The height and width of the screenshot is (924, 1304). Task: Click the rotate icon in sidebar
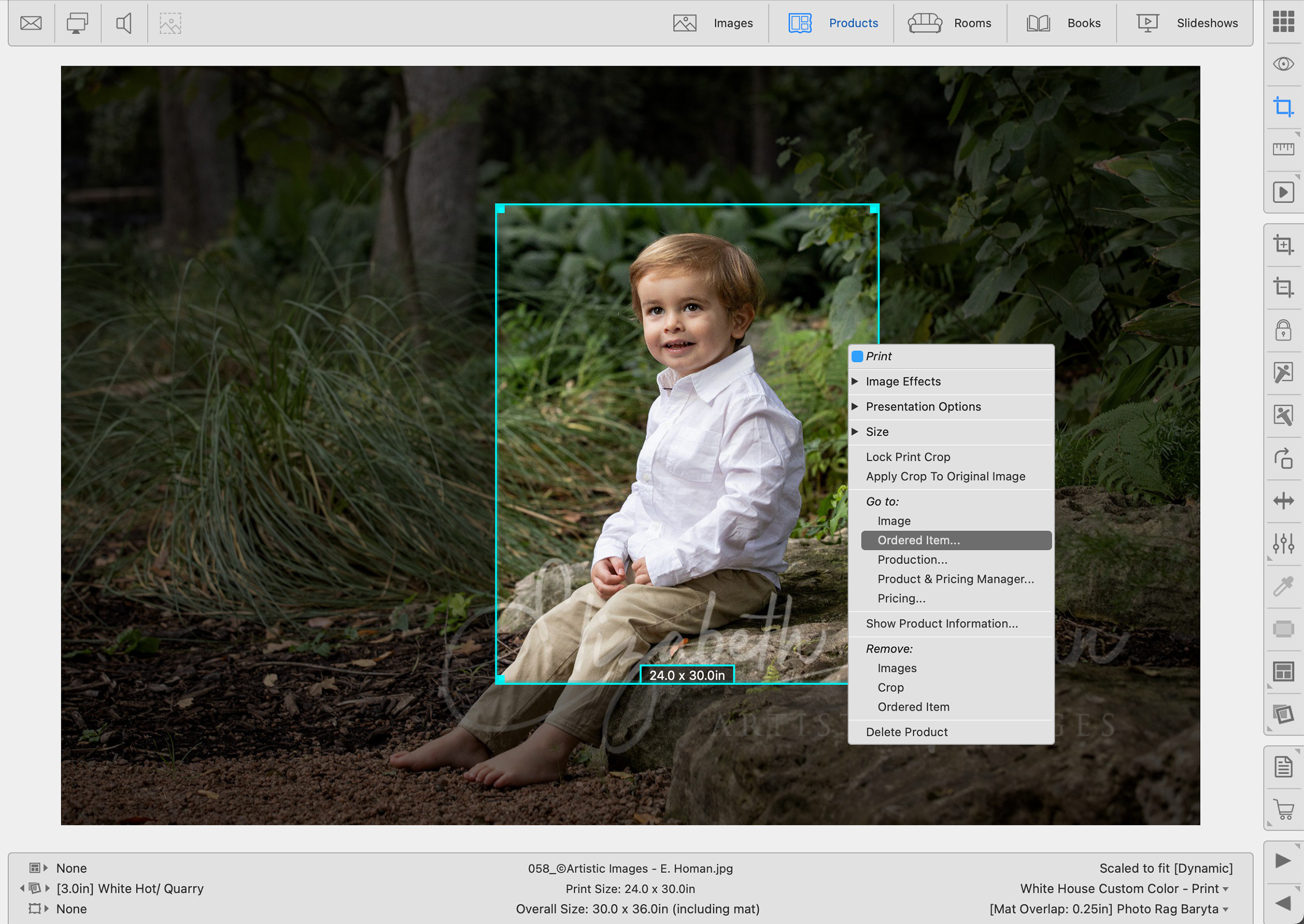click(1283, 459)
